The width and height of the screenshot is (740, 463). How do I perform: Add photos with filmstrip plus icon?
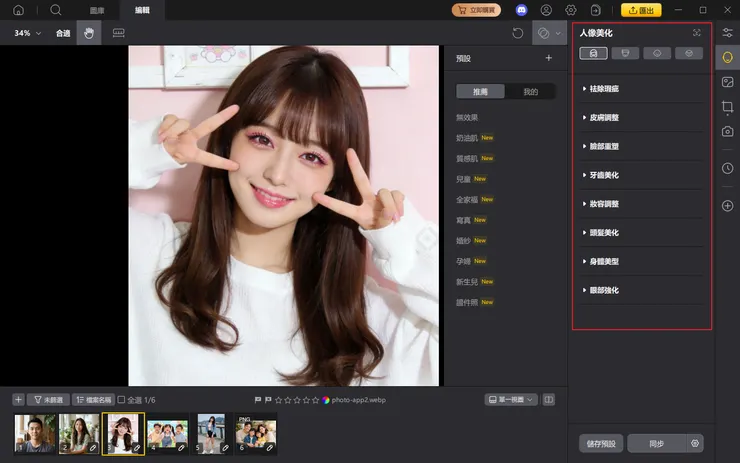(x=18, y=400)
